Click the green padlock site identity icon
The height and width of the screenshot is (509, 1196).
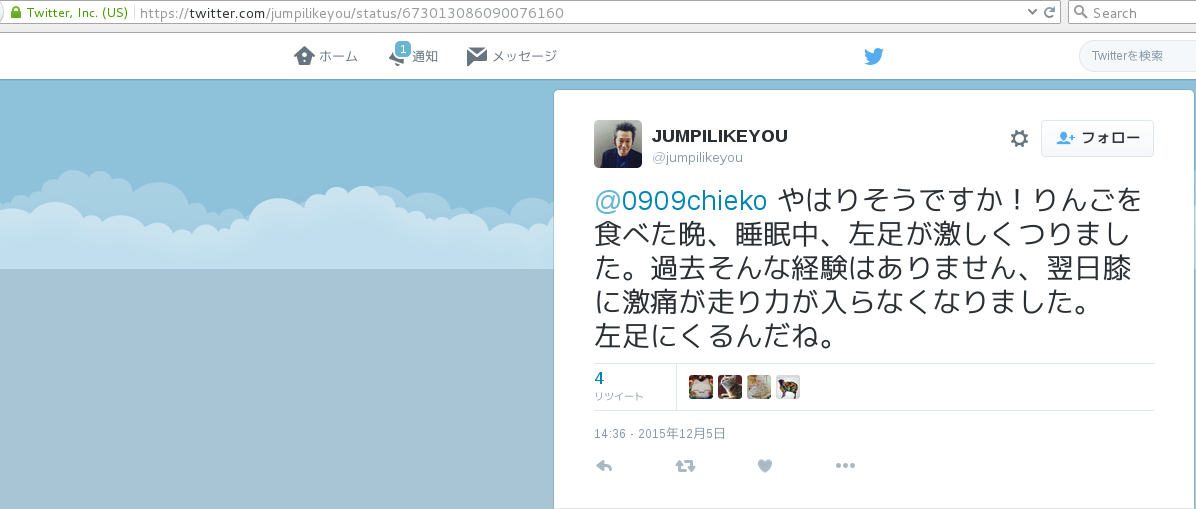pyautogui.click(x=15, y=12)
